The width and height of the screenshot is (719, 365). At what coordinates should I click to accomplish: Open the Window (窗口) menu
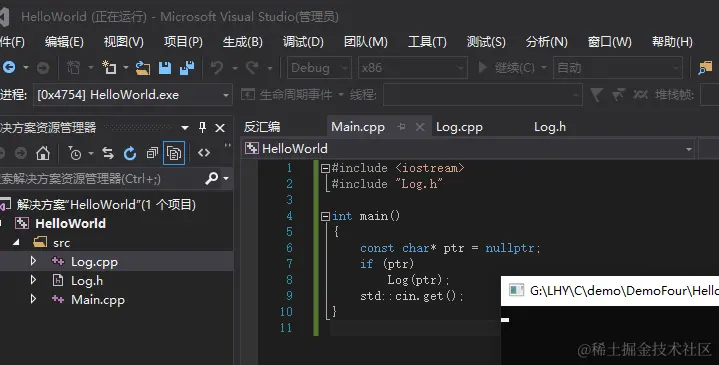point(609,42)
